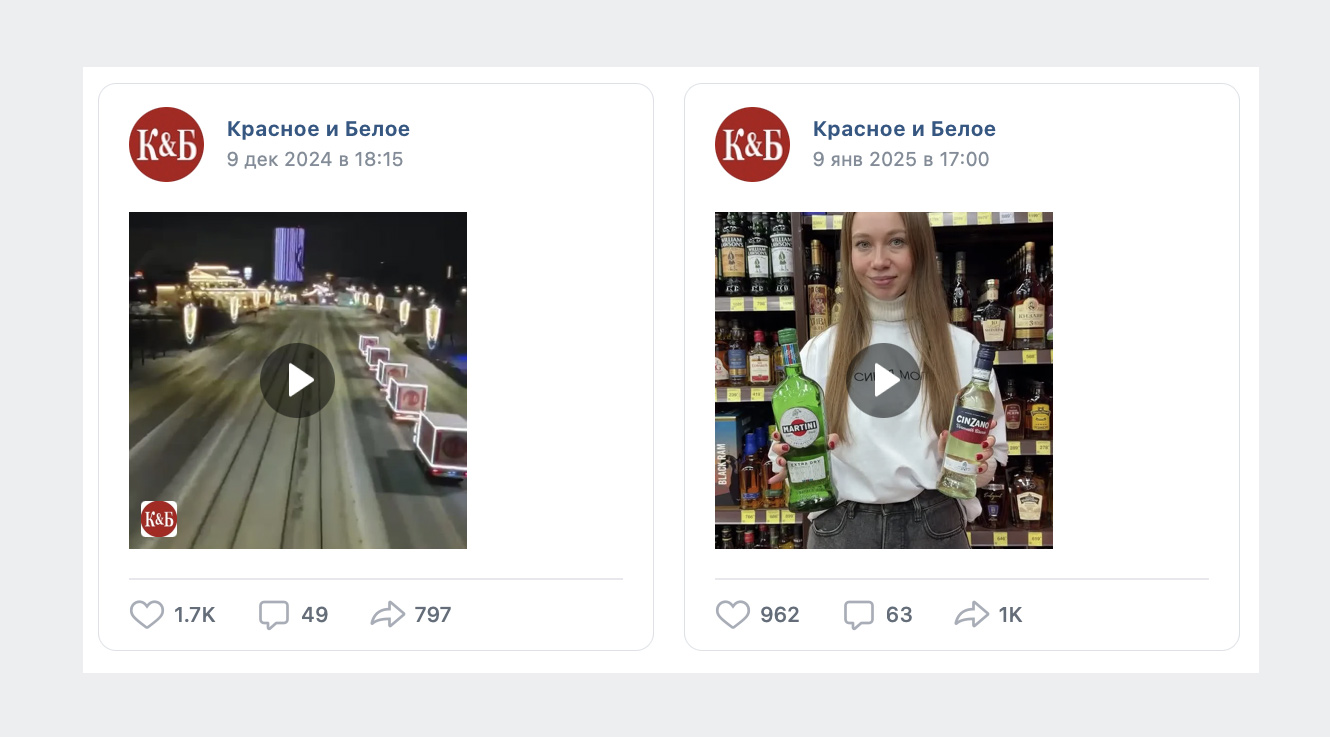1330x737 pixels.
Task: Click the 1K shares count
Action: (x=1010, y=615)
